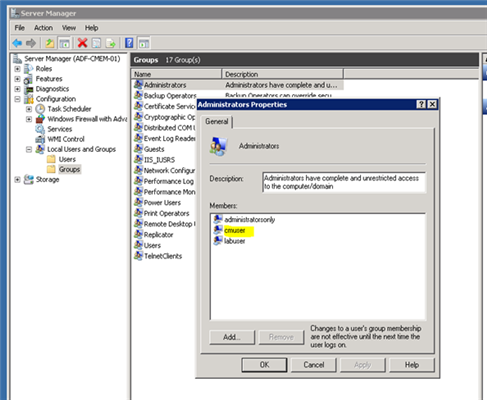Click the Users folder icon
The width and height of the screenshot is (487, 400).
51,159
